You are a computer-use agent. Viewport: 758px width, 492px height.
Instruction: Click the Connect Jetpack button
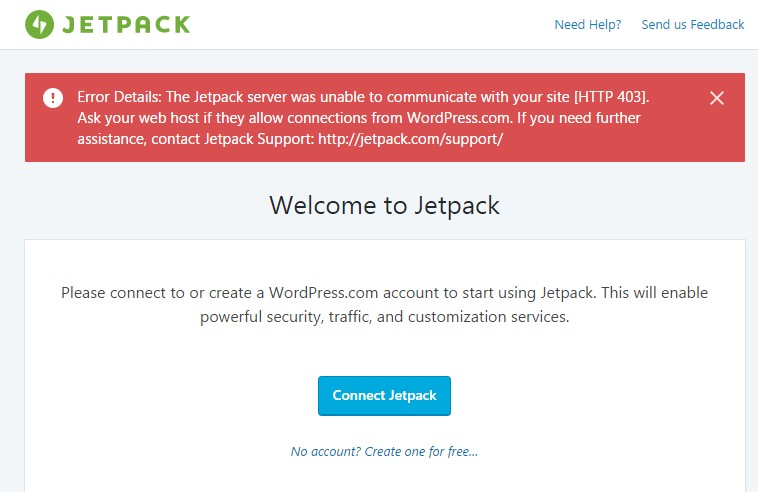point(384,396)
